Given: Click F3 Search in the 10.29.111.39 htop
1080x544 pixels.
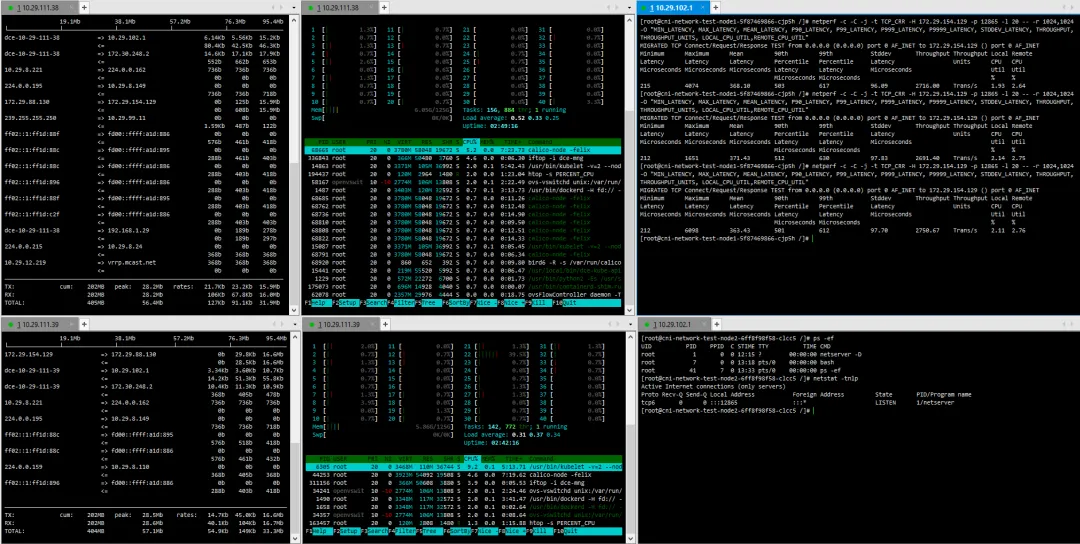Looking at the screenshot, I should coord(374,532).
